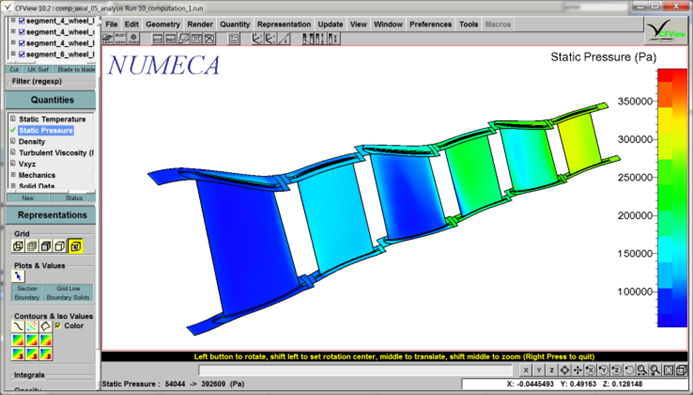This screenshot has width=693, height=395.
Task: Open the Quantity menu
Action: coord(235,24)
